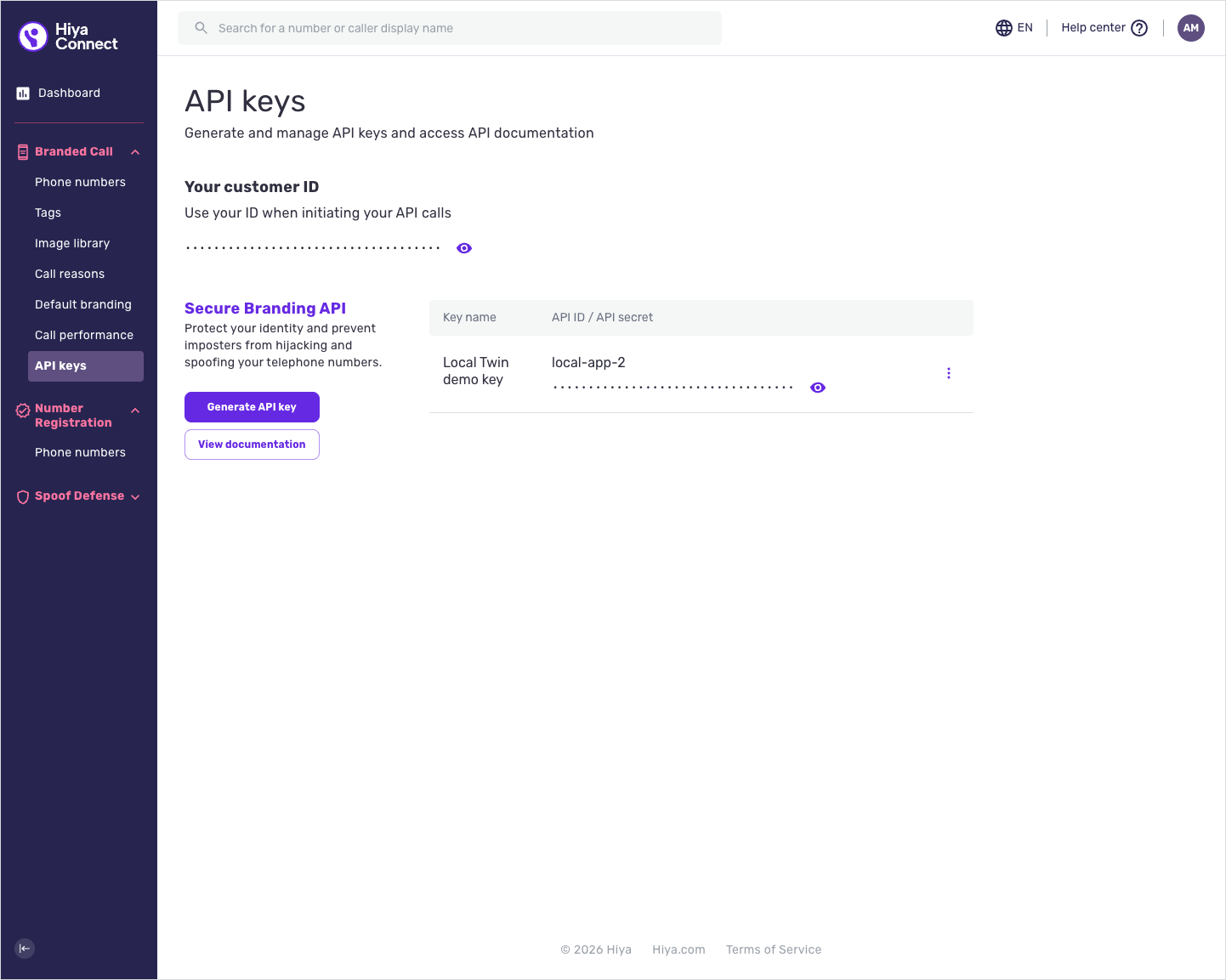Select the local-app-2 API ID text
Screen dimensions: 1226x980
[x=588, y=362]
